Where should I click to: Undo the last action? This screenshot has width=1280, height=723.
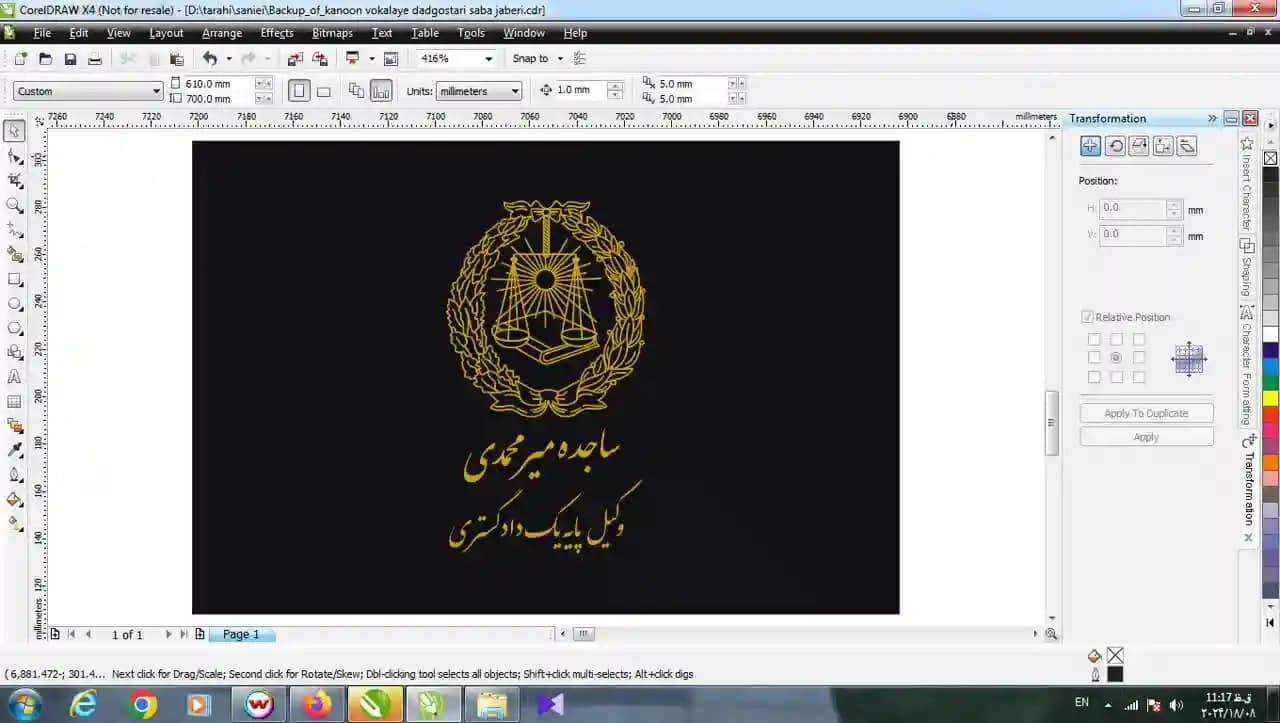point(210,59)
